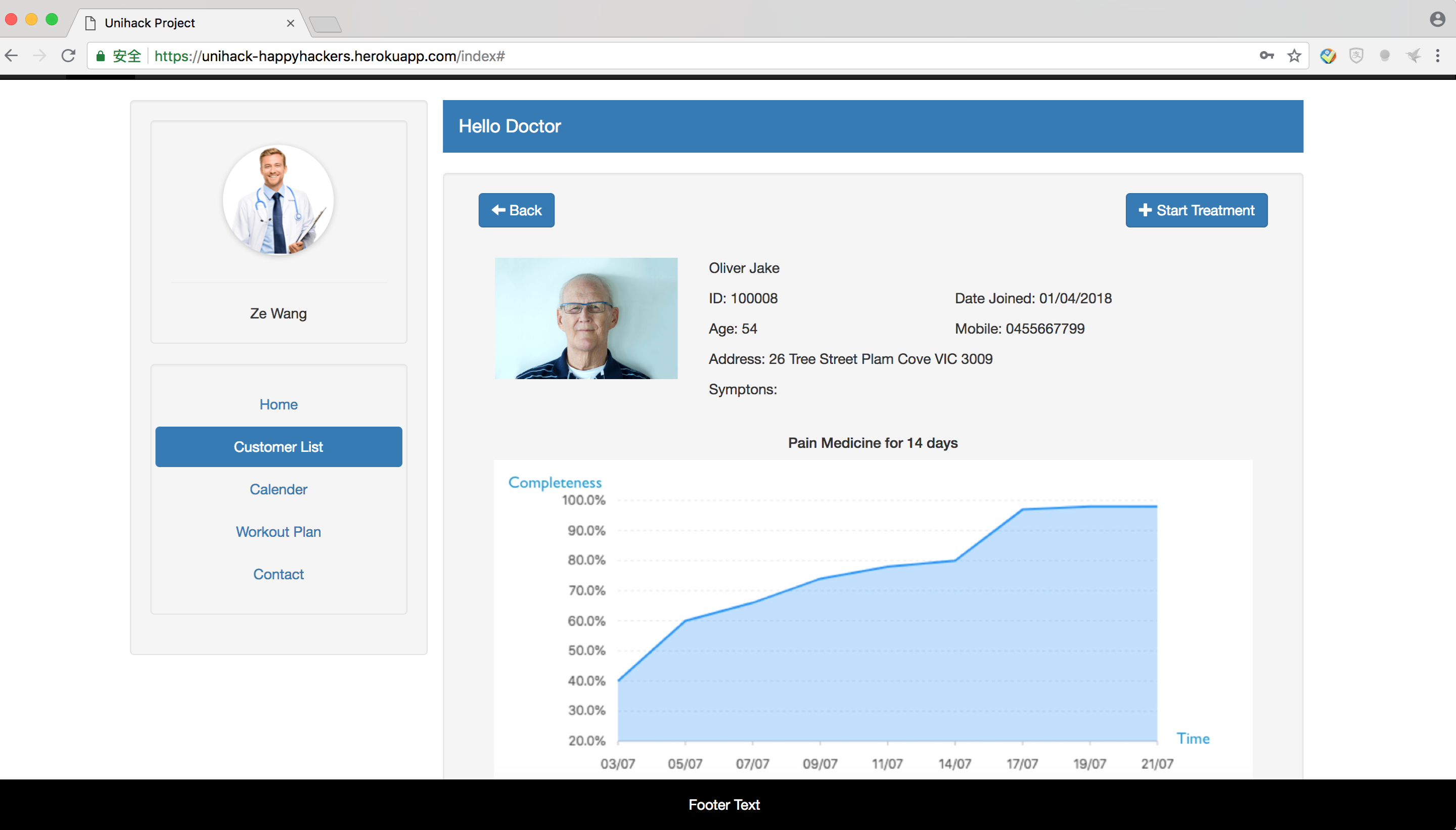This screenshot has height=830, width=1456.
Task: Click the Chrome profile avatar icon
Action: 1437,19
